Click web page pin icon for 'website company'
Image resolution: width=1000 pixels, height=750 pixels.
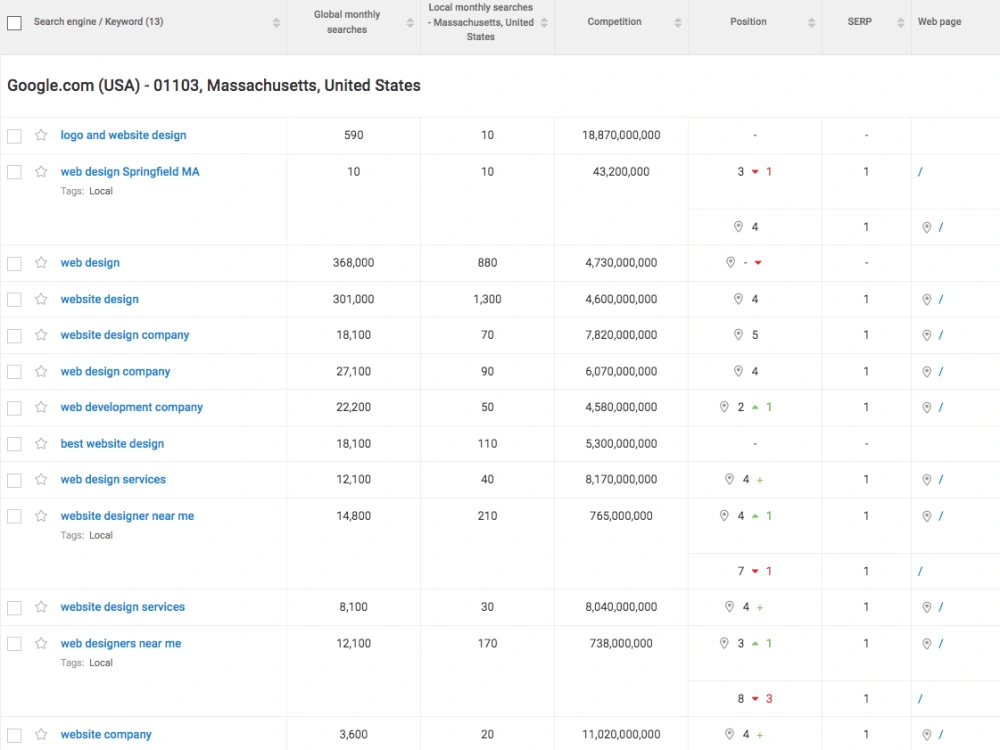point(927,735)
